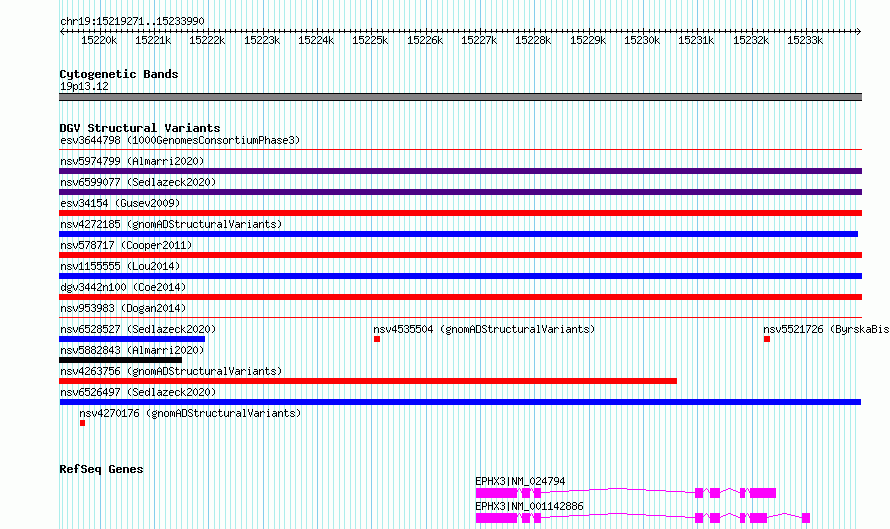Open variant nsv5521726 label at right edge
The width and height of the screenshot is (890, 529).
coord(826,329)
